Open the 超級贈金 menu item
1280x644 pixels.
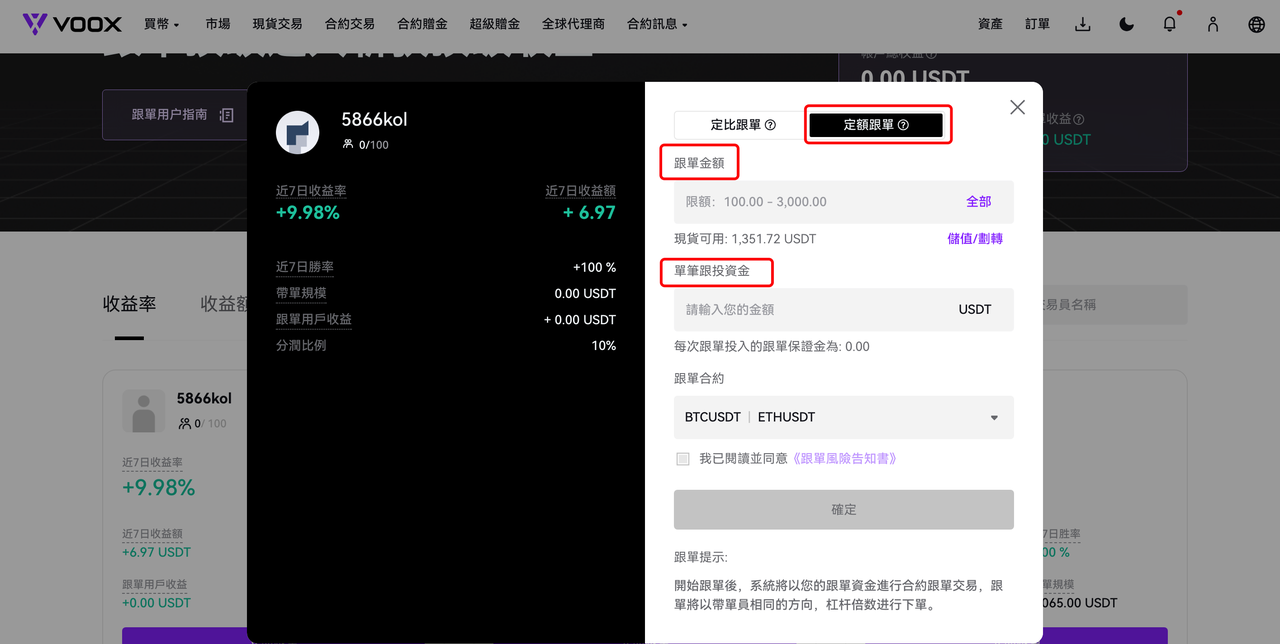point(494,24)
